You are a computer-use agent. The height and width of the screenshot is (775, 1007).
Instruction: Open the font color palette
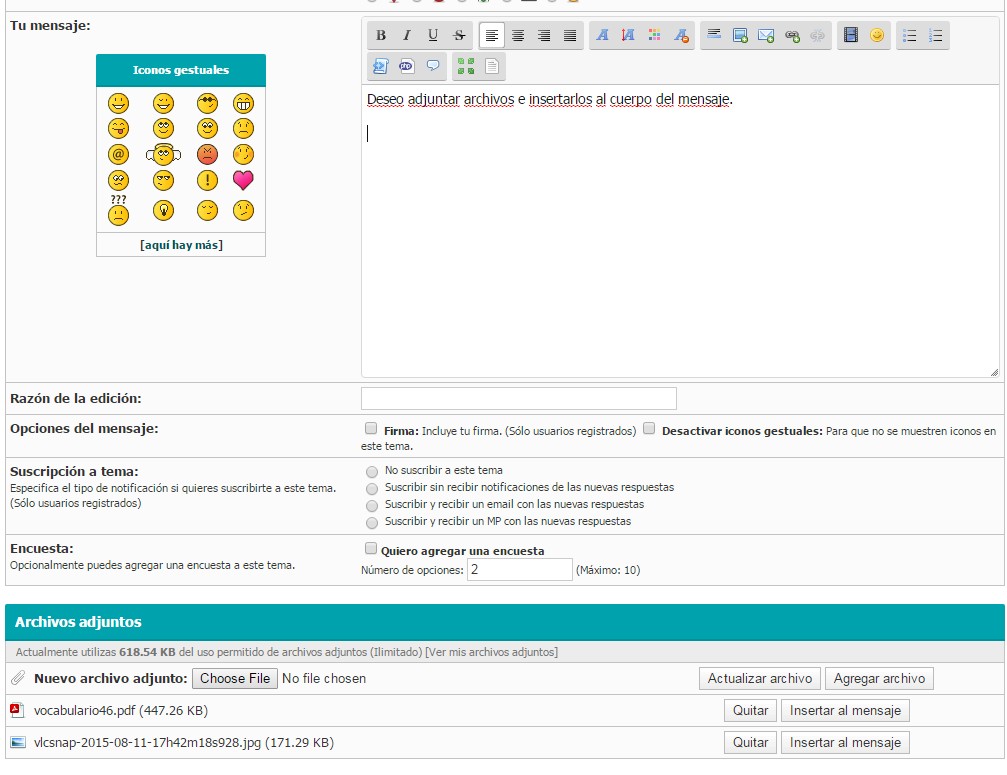point(654,36)
